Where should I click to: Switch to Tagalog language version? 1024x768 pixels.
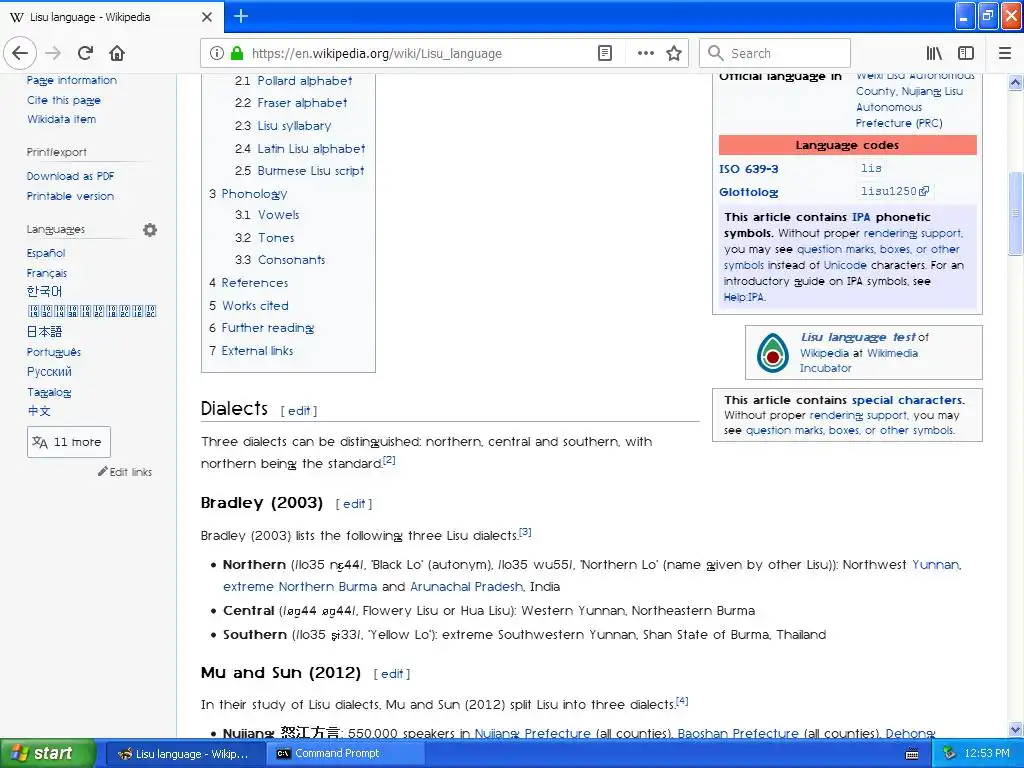pos(49,392)
